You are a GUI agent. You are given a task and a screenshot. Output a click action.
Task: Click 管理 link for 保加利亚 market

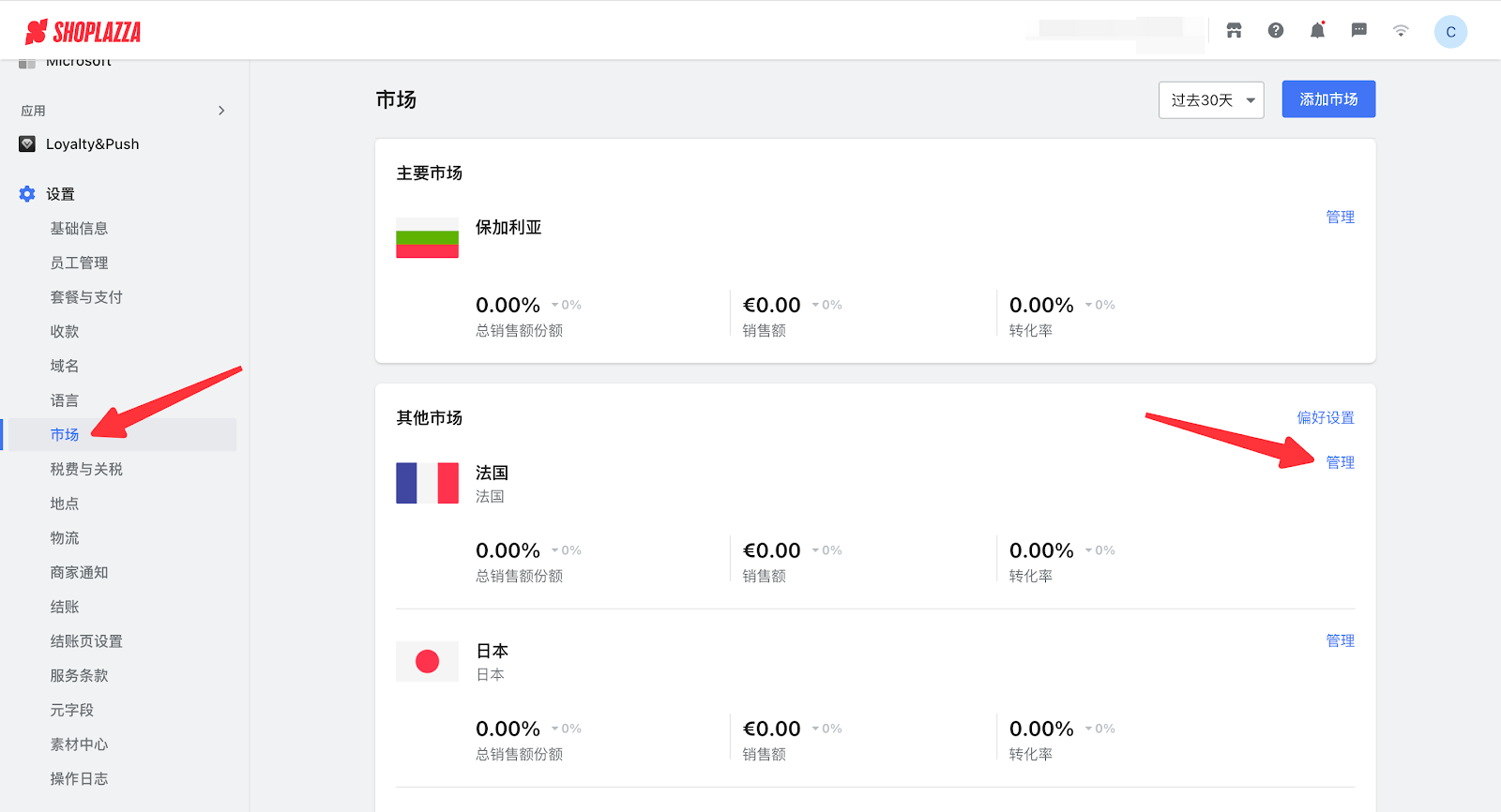coord(1340,217)
